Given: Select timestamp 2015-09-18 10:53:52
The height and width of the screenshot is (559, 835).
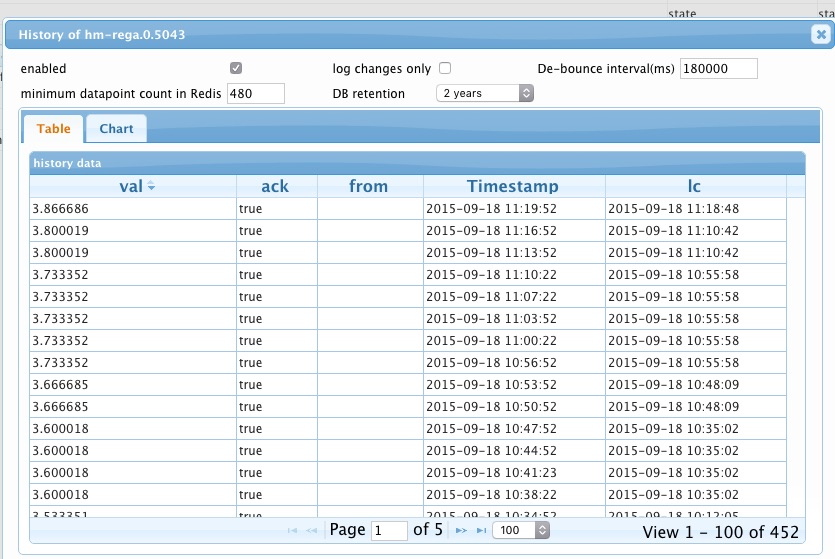Looking at the screenshot, I should (514, 384).
